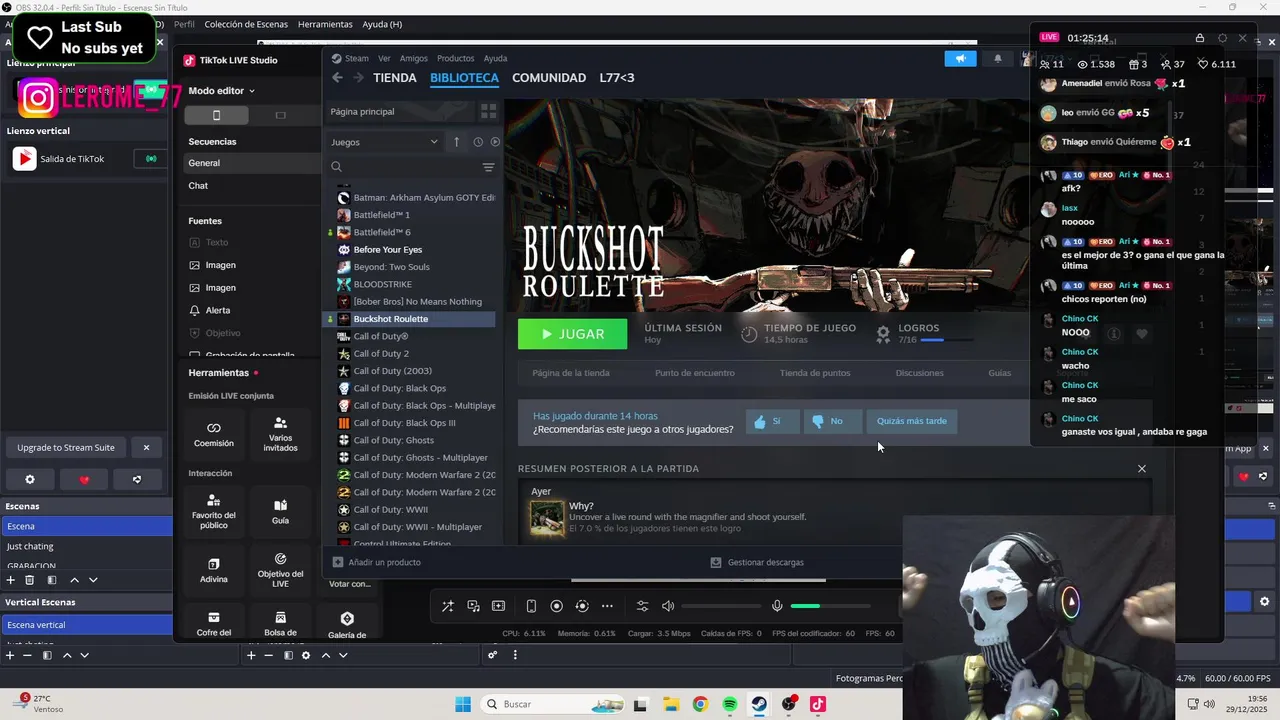Move scene down in Escenas panel
This screenshot has width=1280, height=720.
click(x=93, y=580)
